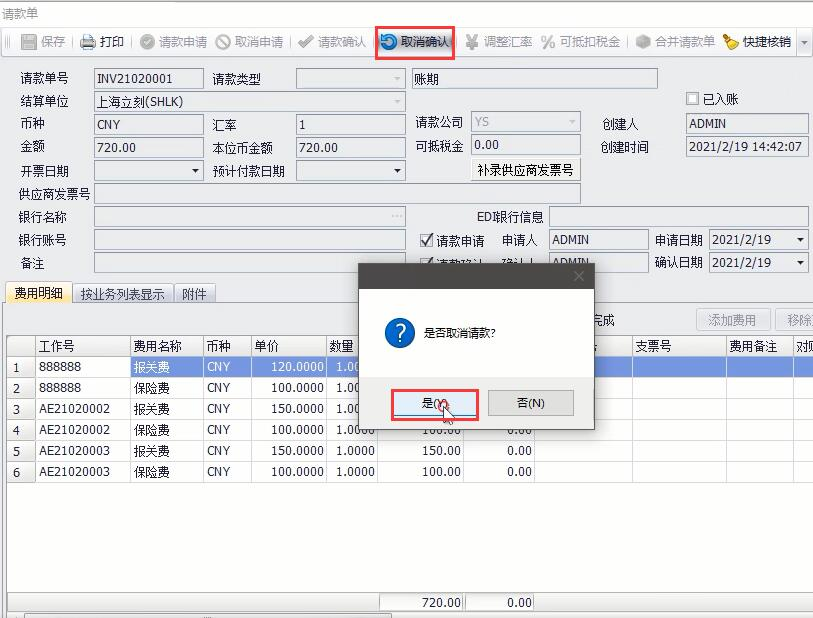
Task: Toggle the 已入账 checkbox
Action: tap(692, 99)
